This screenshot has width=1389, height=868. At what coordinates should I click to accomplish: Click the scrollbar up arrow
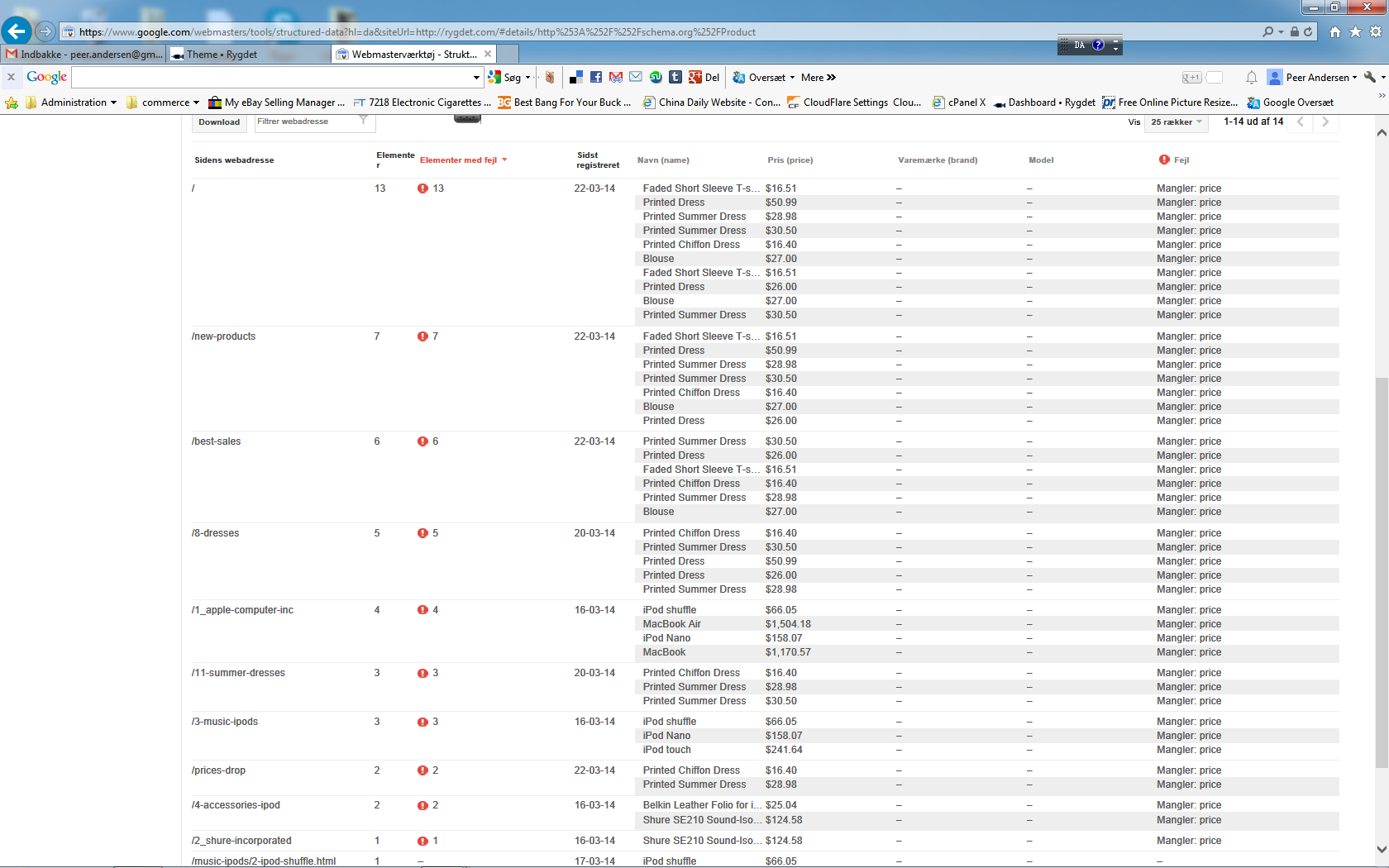(1382, 132)
